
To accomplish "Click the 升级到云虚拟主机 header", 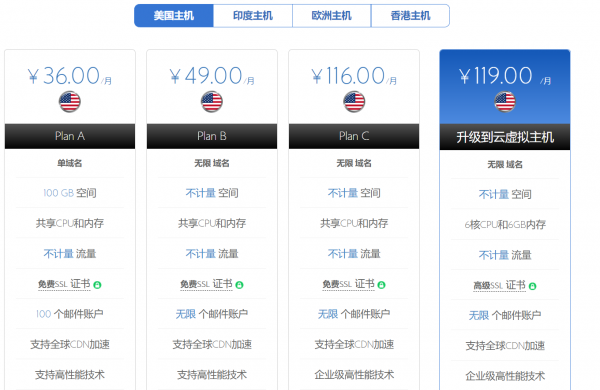I will pyautogui.click(x=505, y=137).
